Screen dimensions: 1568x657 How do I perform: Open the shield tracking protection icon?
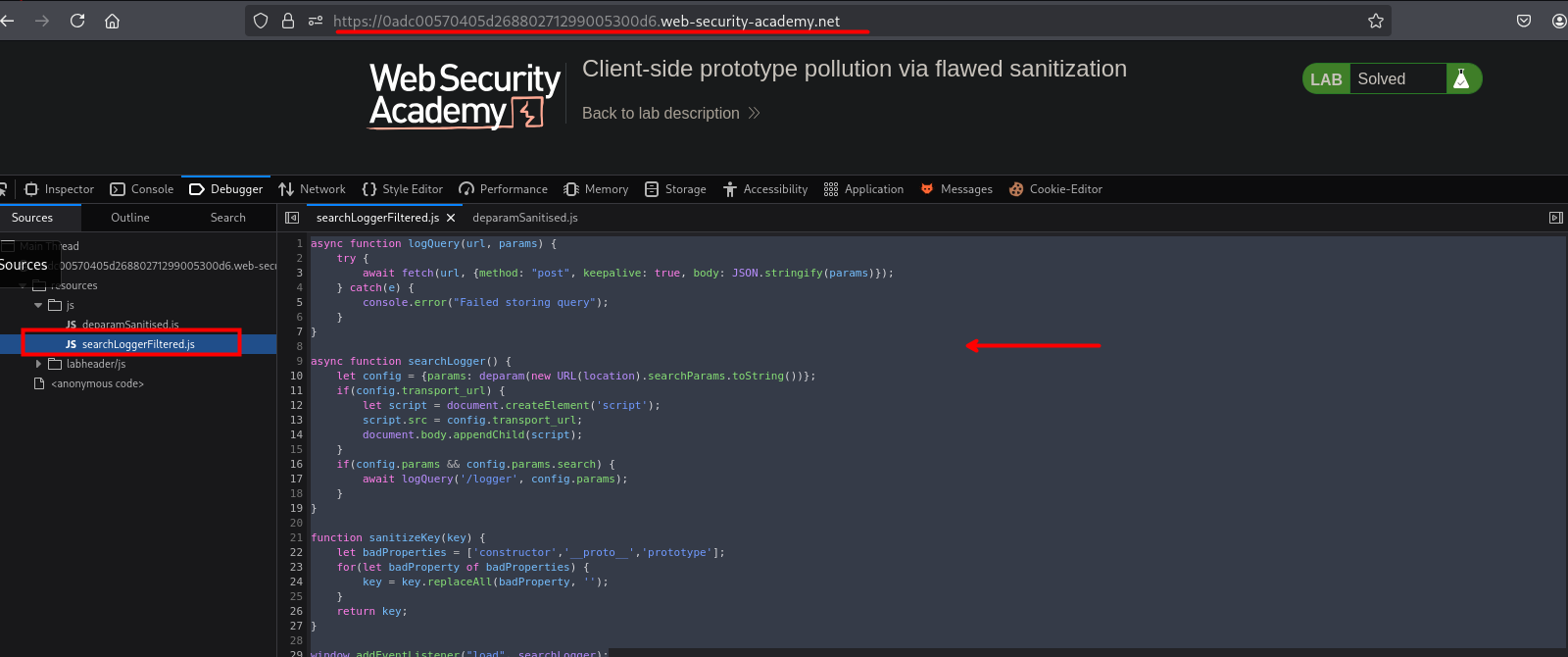pyautogui.click(x=261, y=21)
